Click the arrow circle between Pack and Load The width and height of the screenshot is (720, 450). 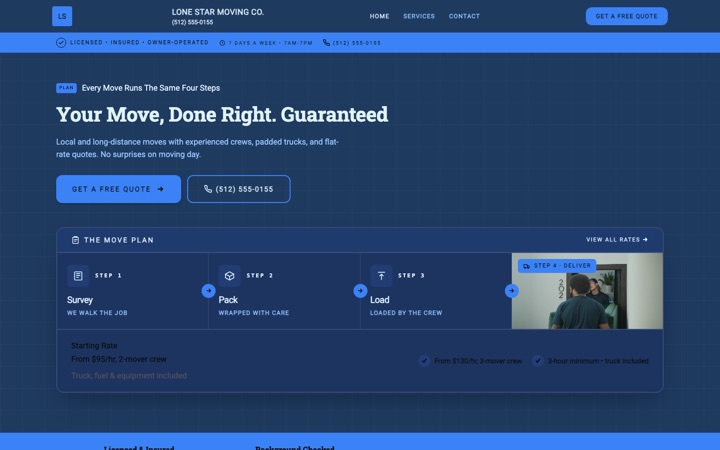pyautogui.click(x=360, y=291)
